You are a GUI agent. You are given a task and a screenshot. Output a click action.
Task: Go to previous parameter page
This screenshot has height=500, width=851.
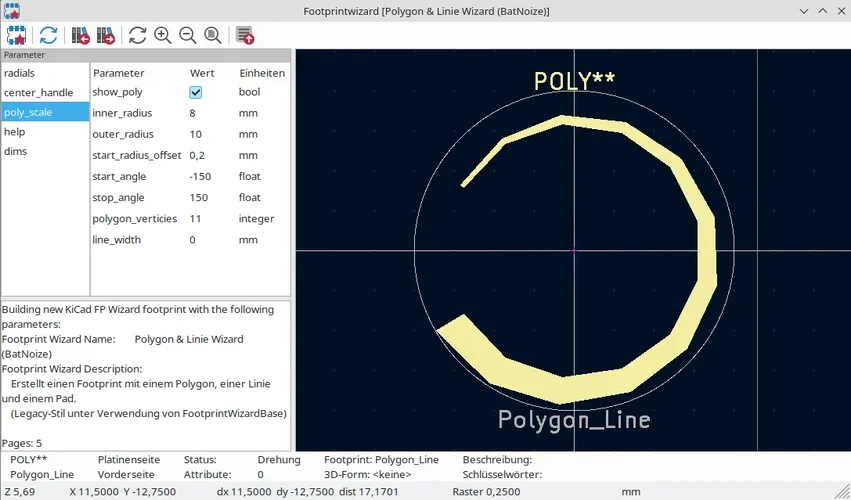pos(81,35)
